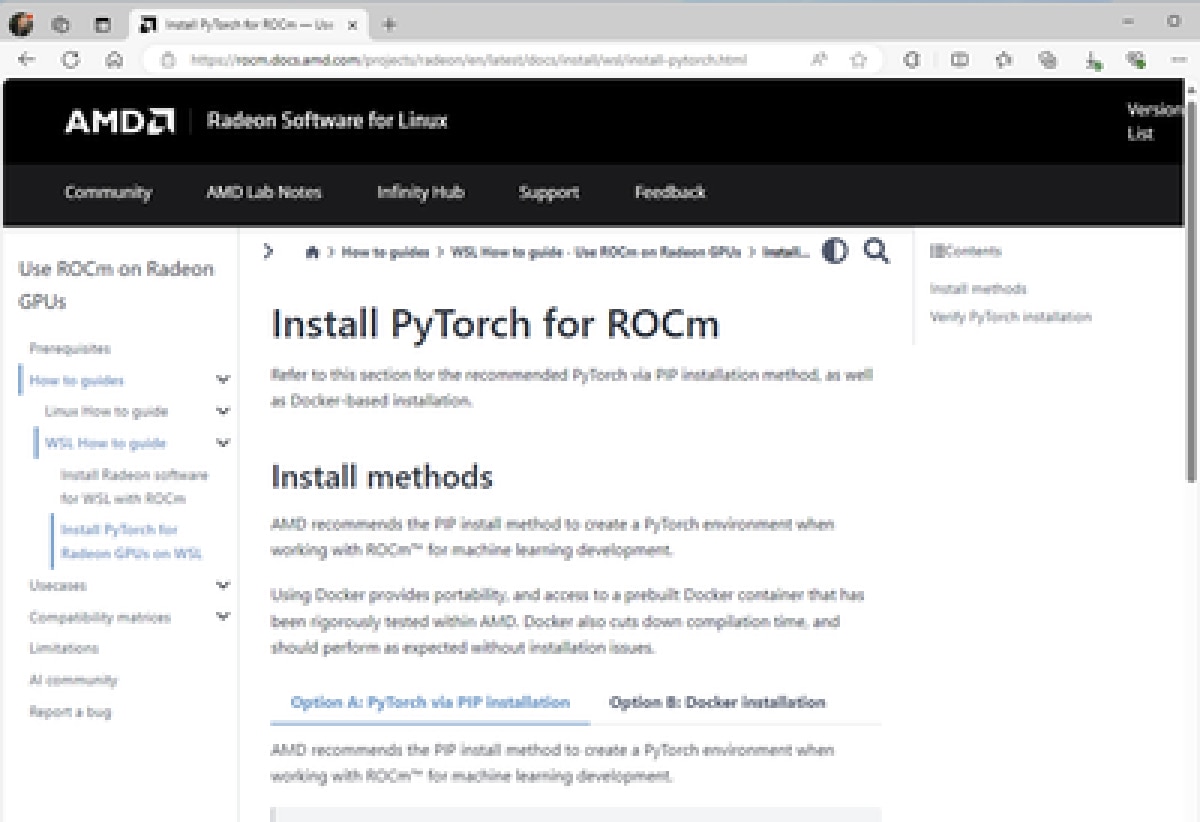This screenshot has width=1200, height=822.
Task: Collapse the WSL How to guide chevron
Action: pyautogui.click(x=223, y=443)
